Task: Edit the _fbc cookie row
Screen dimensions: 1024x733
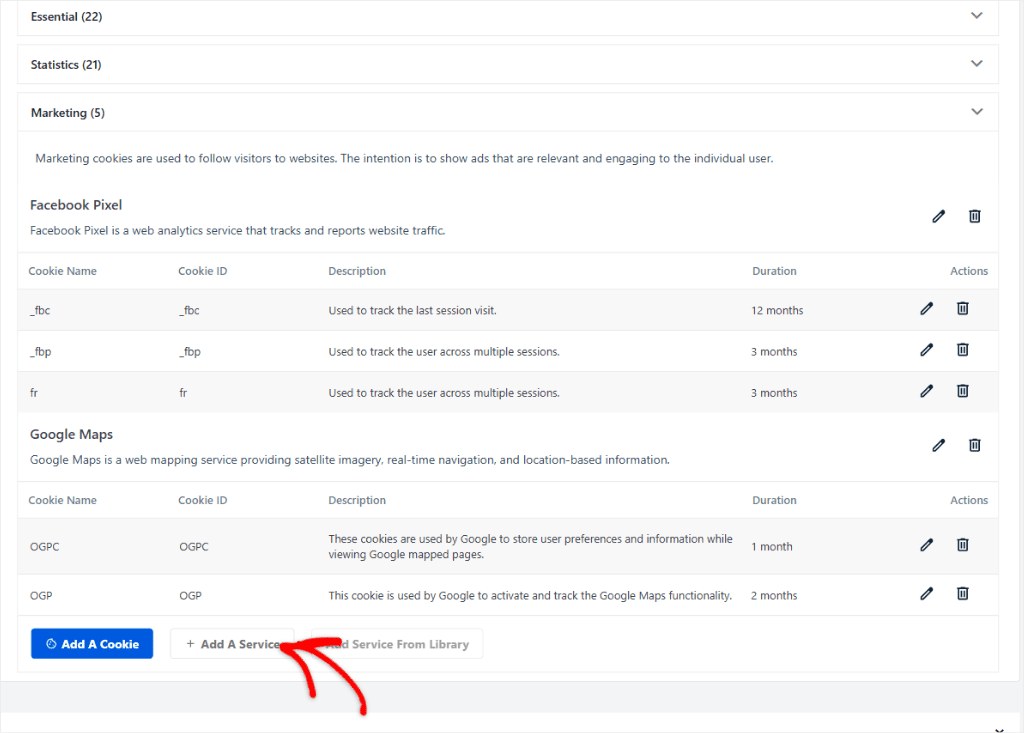Action: pyautogui.click(x=927, y=308)
